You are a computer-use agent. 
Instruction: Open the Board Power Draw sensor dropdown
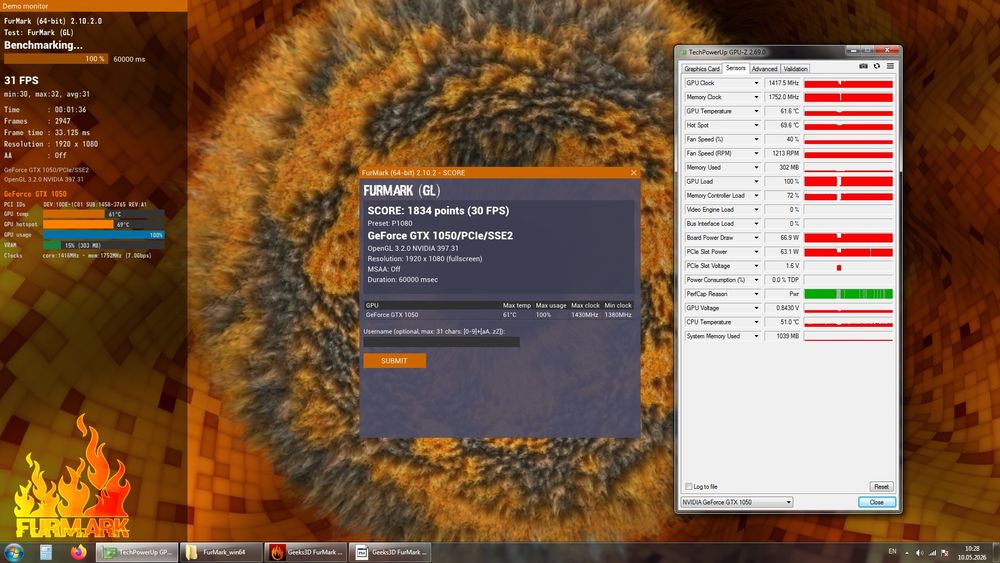(756, 238)
